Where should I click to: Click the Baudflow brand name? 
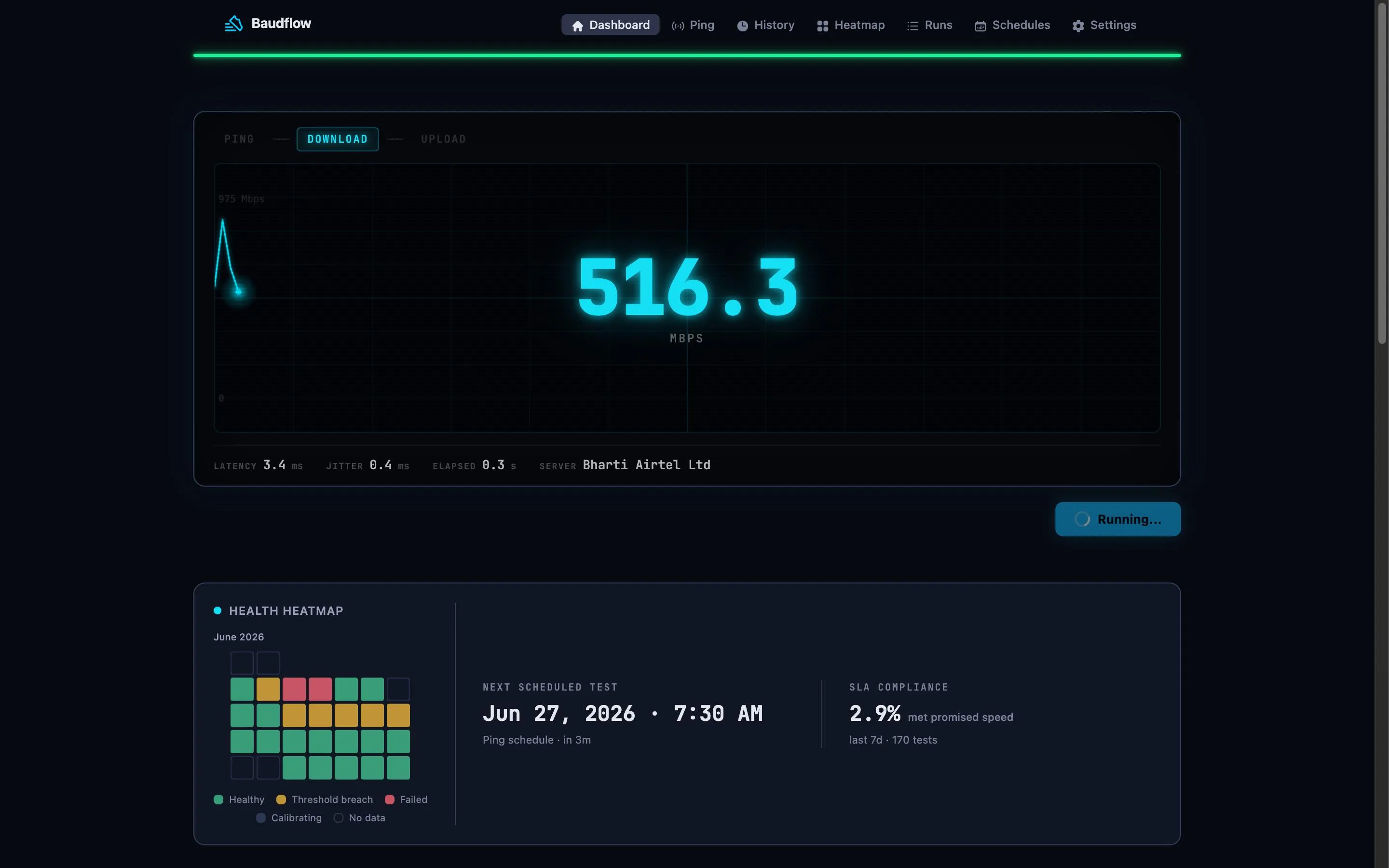pyautogui.click(x=281, y=24)
